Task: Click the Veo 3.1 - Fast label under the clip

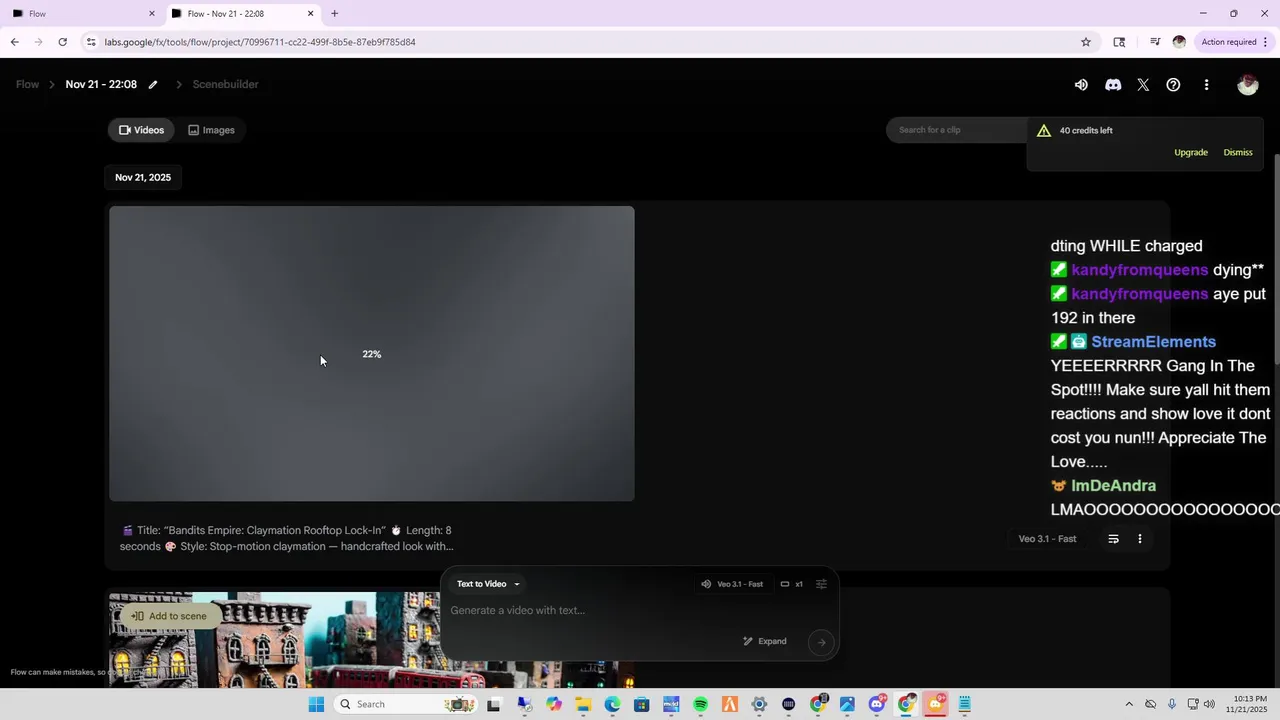Action: point(1047,539)
